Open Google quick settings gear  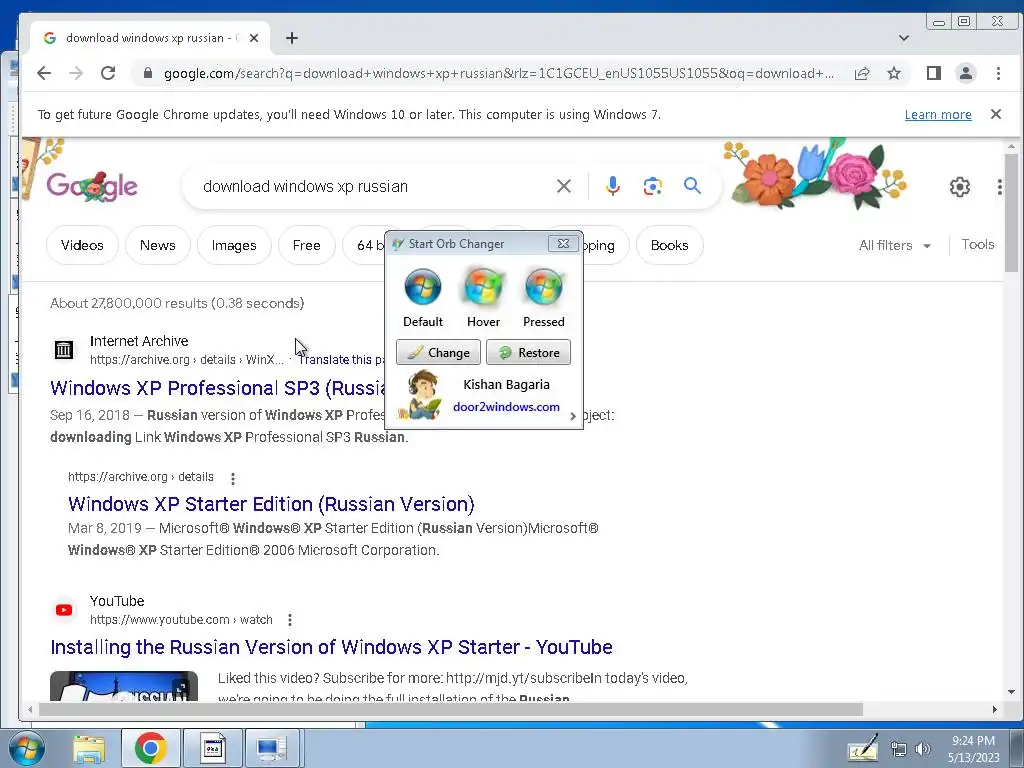pos(959,187)
